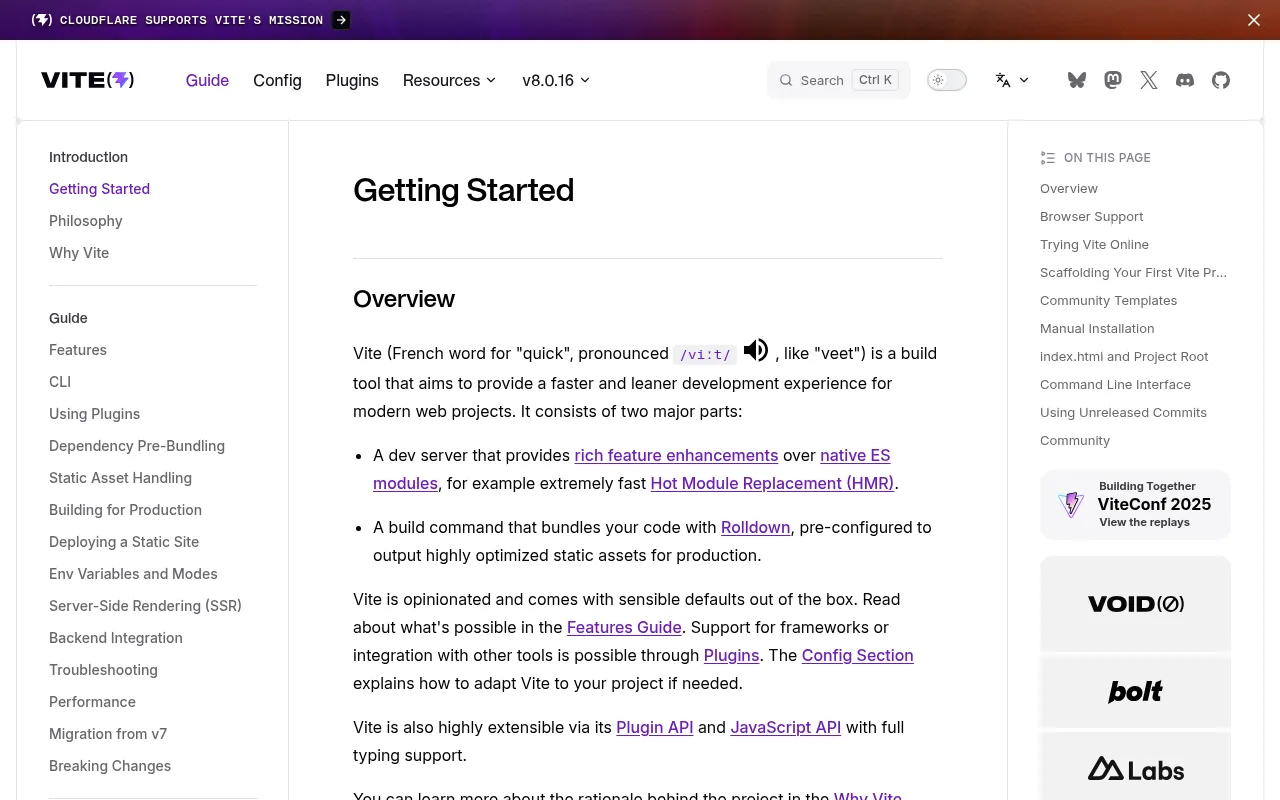
Task: Play the Vite pronunciation speaker icon
Action: click(x=756, y=350)
